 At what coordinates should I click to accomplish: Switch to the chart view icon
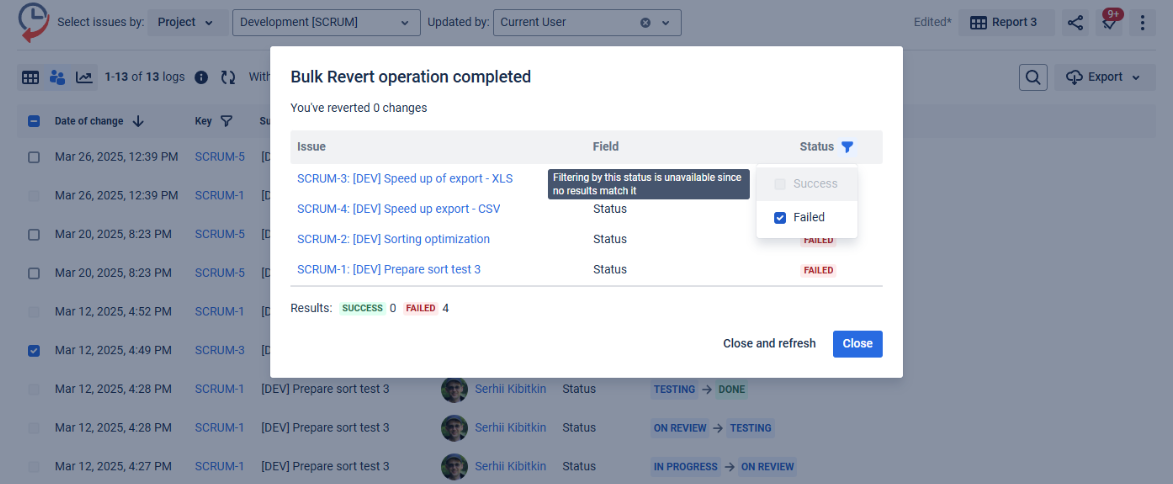click(84, 77)
